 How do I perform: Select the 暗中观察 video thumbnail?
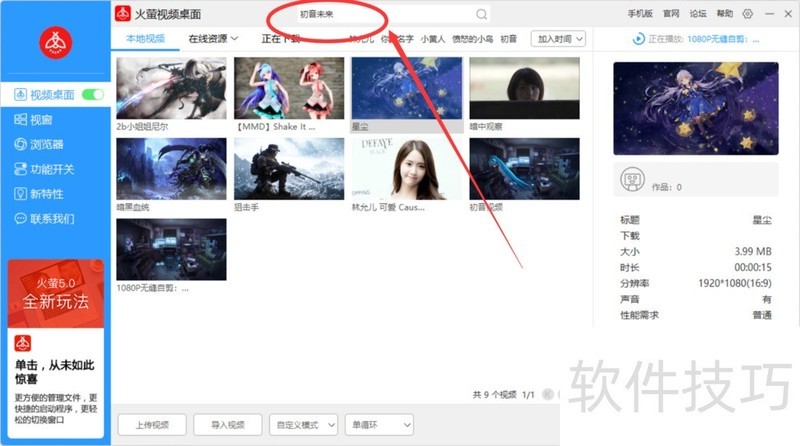(x=524, y=88)
